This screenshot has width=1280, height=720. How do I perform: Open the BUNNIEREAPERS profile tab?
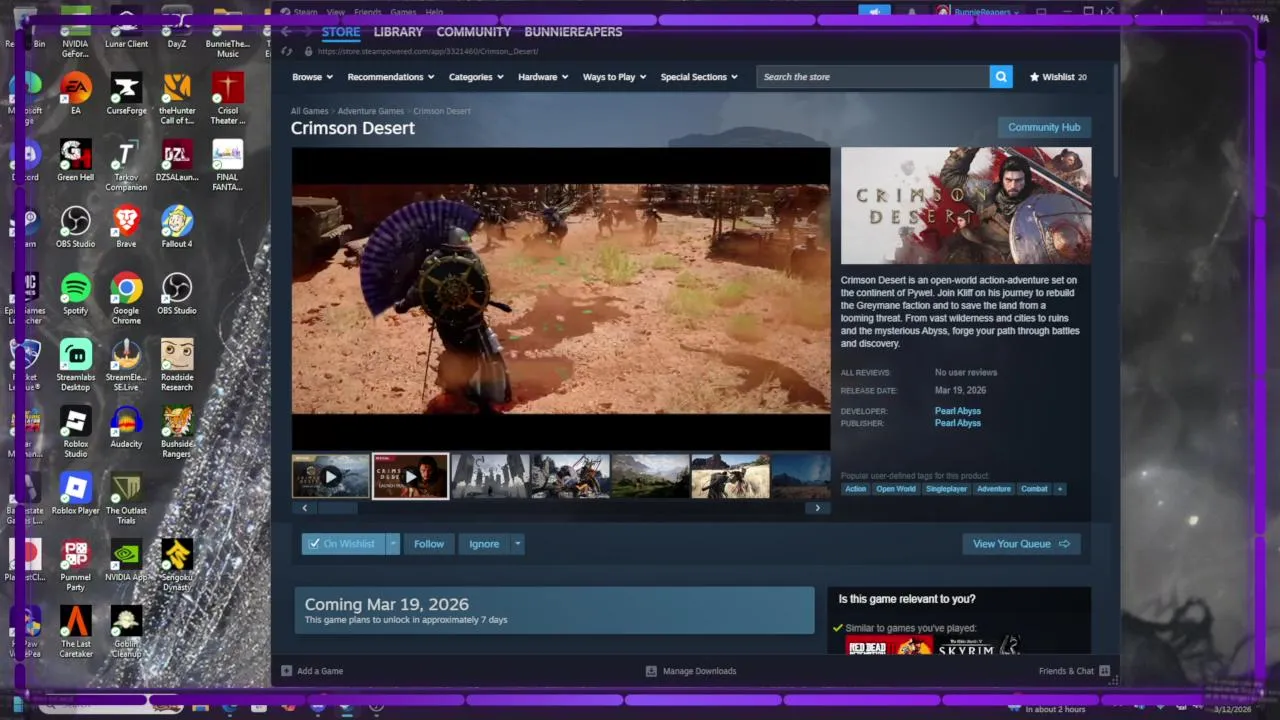573,32
